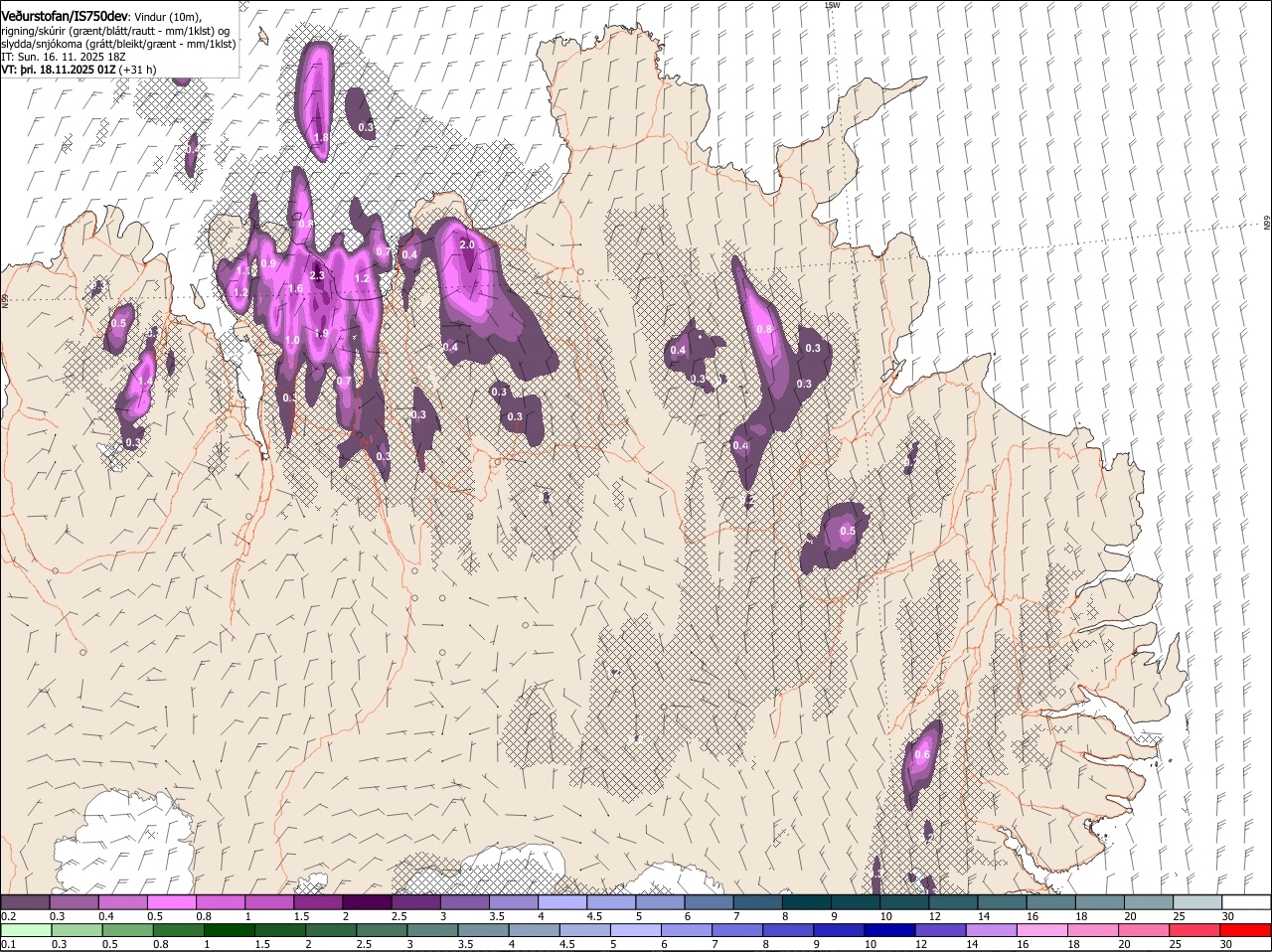Select the lilac 14–16 rain legend swatch
This screenshot has height=952, width=1272.
point(993,931)
